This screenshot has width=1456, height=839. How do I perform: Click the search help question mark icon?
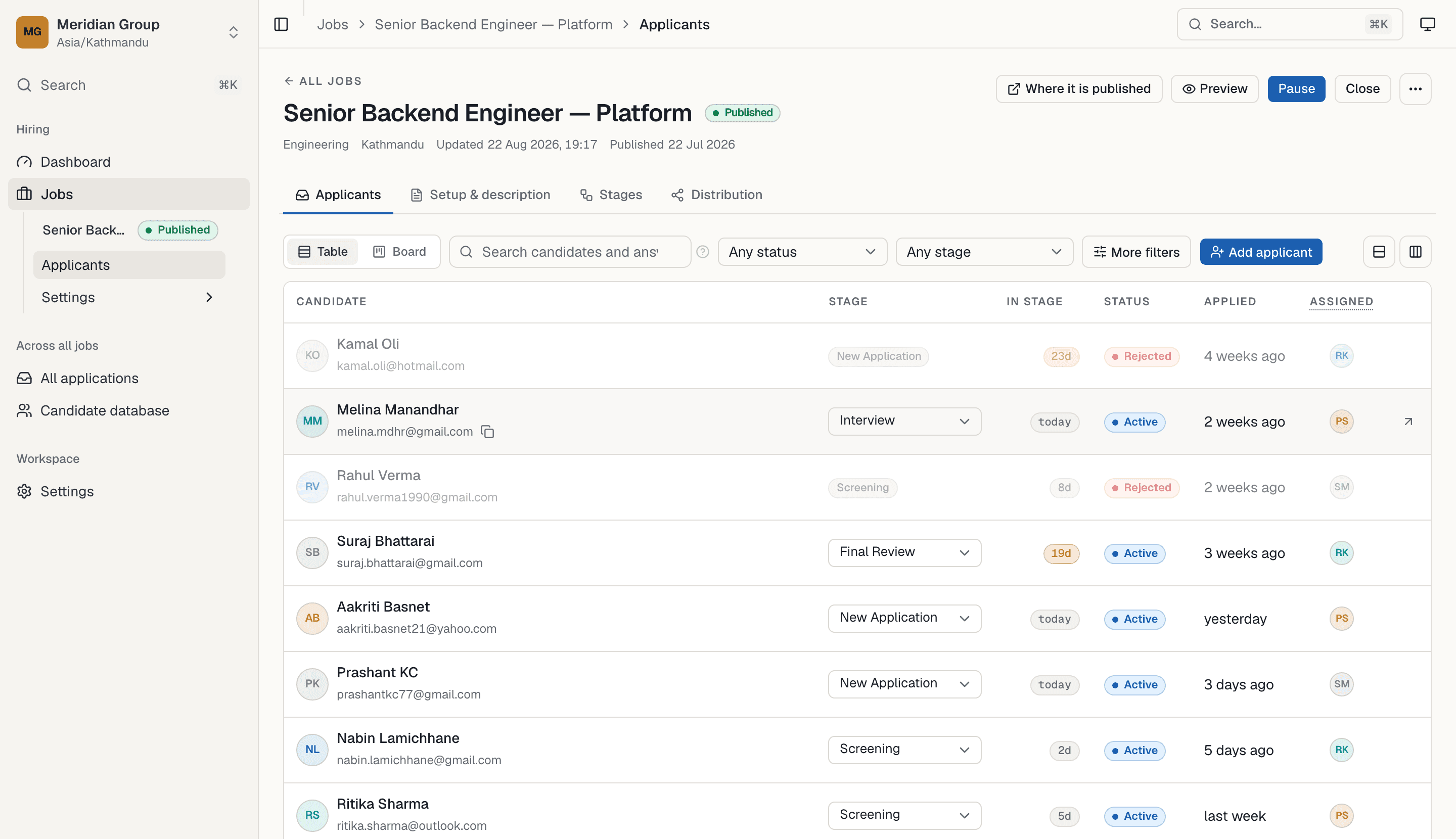pos(702,252)
